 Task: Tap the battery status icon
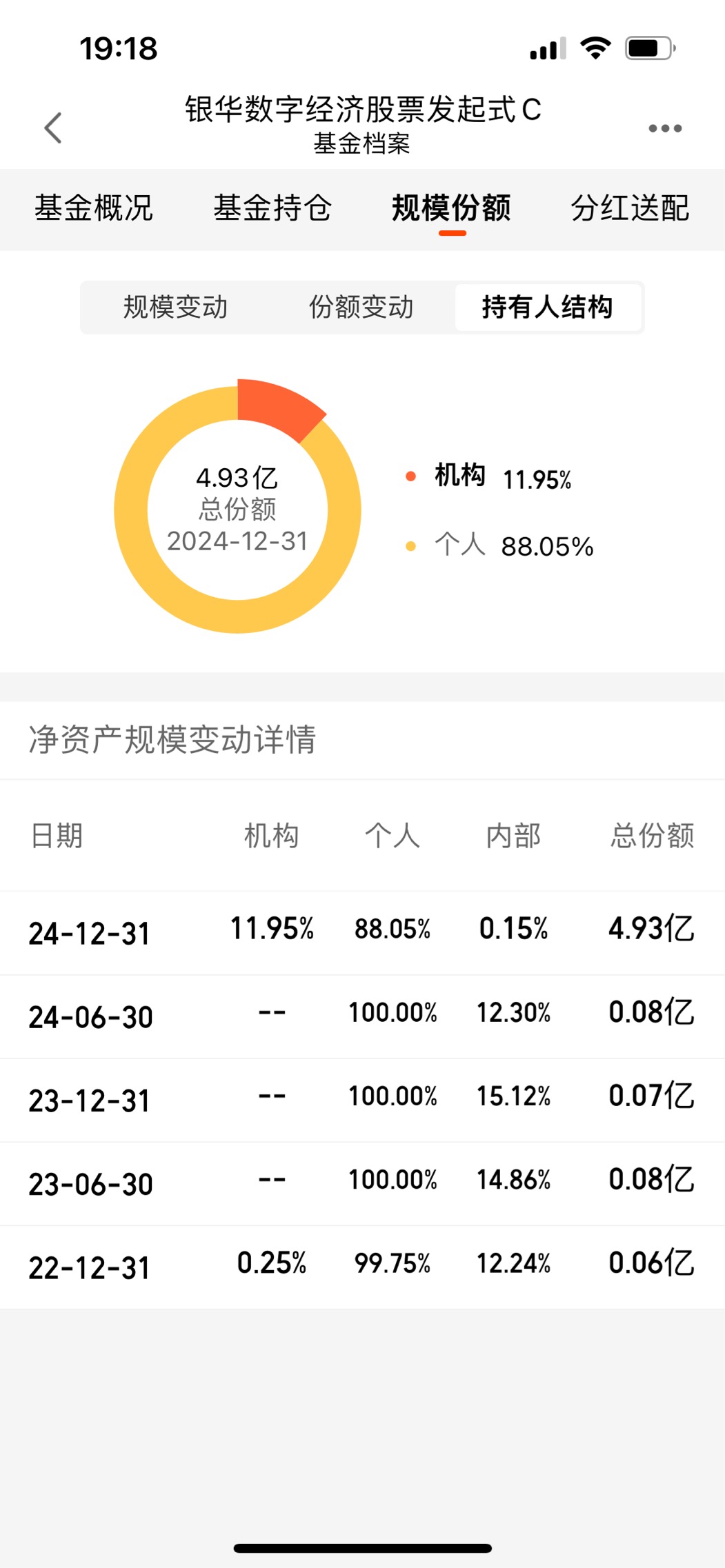point(650,48)
